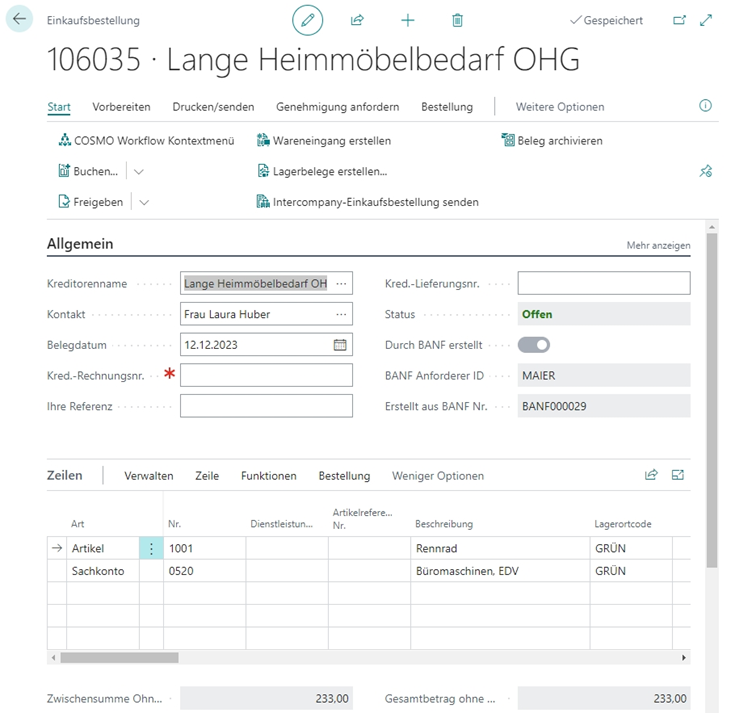Viewport: 752px width, 713px height.
Task: Click the pin action bar icon
Action: (705, 172)
